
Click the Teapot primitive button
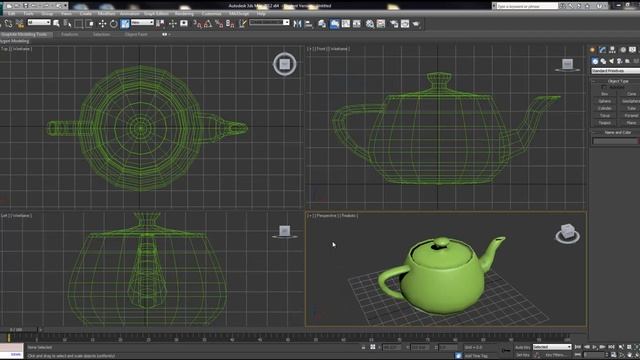604,123
